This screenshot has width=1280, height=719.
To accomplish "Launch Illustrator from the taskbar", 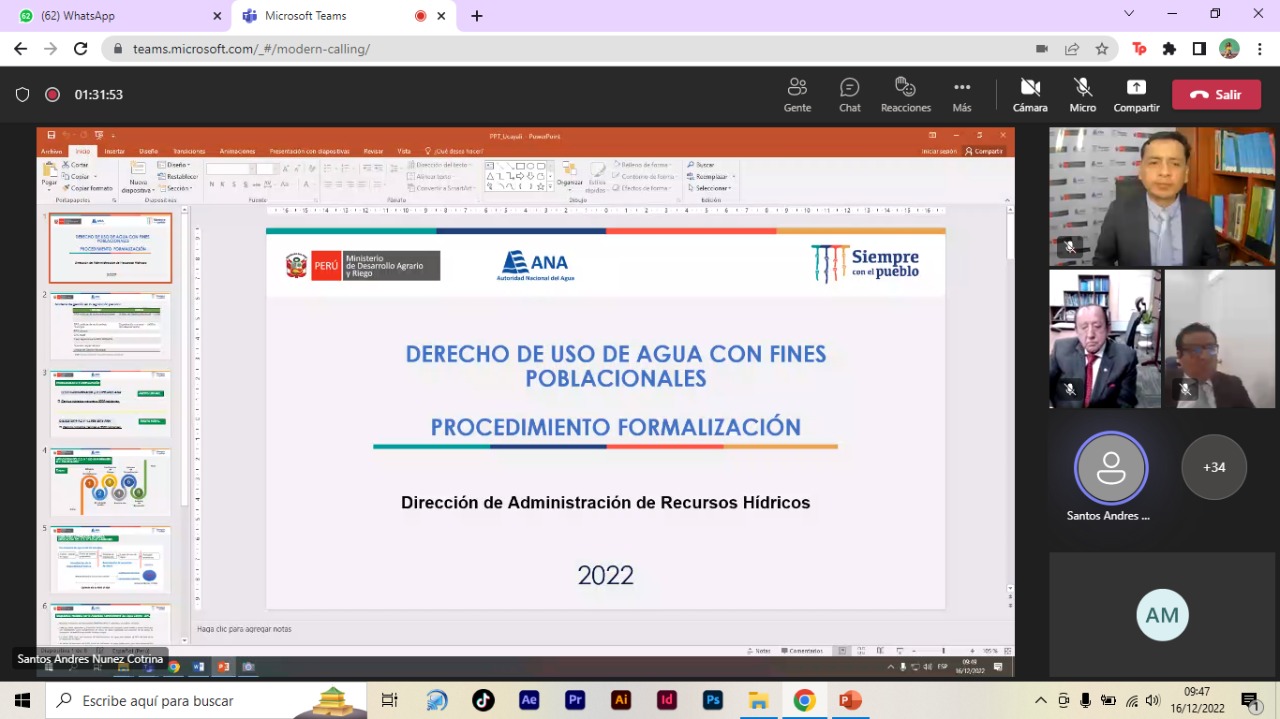I will coord(621,700).
